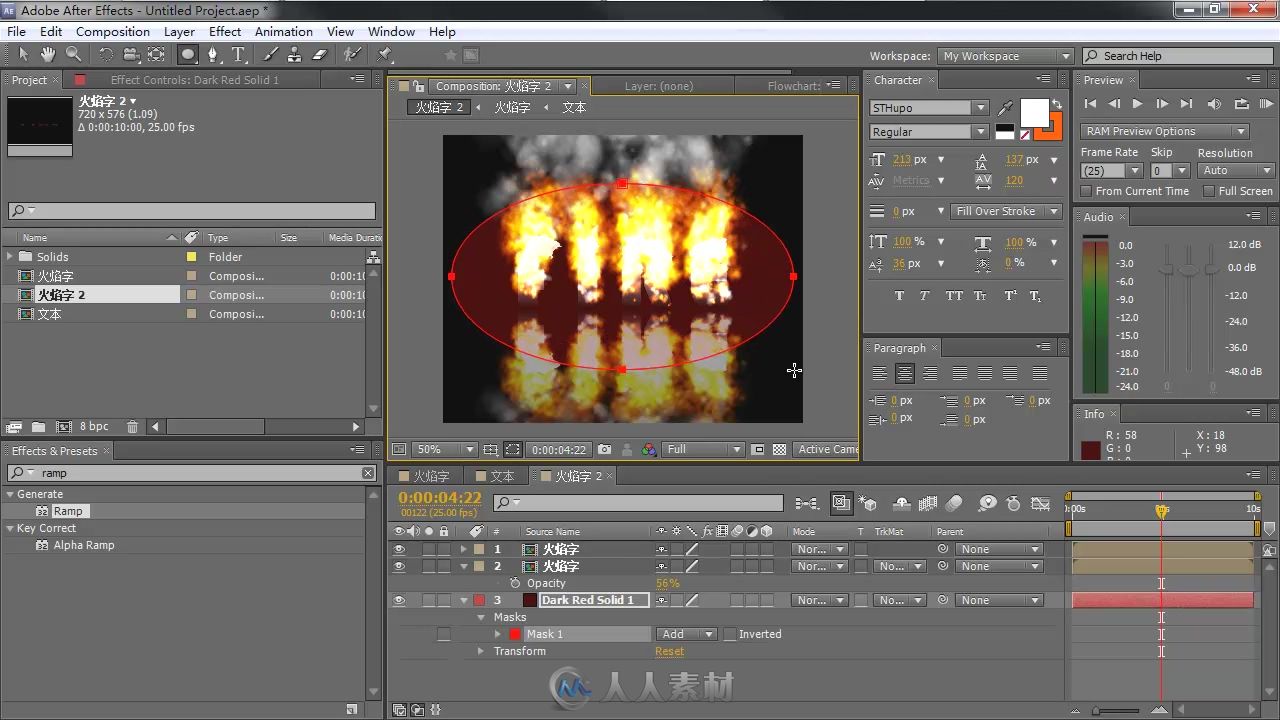Expand Mask 1 properties

pos(498,634)
